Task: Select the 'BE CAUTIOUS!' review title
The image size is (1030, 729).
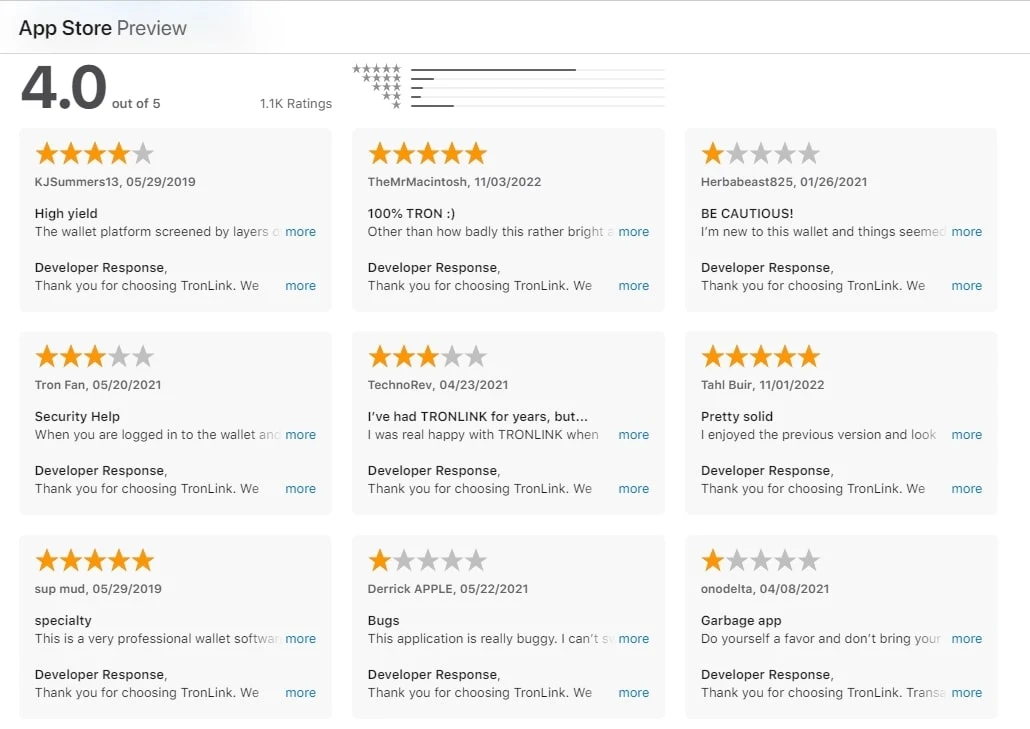Action: (747, 213)
